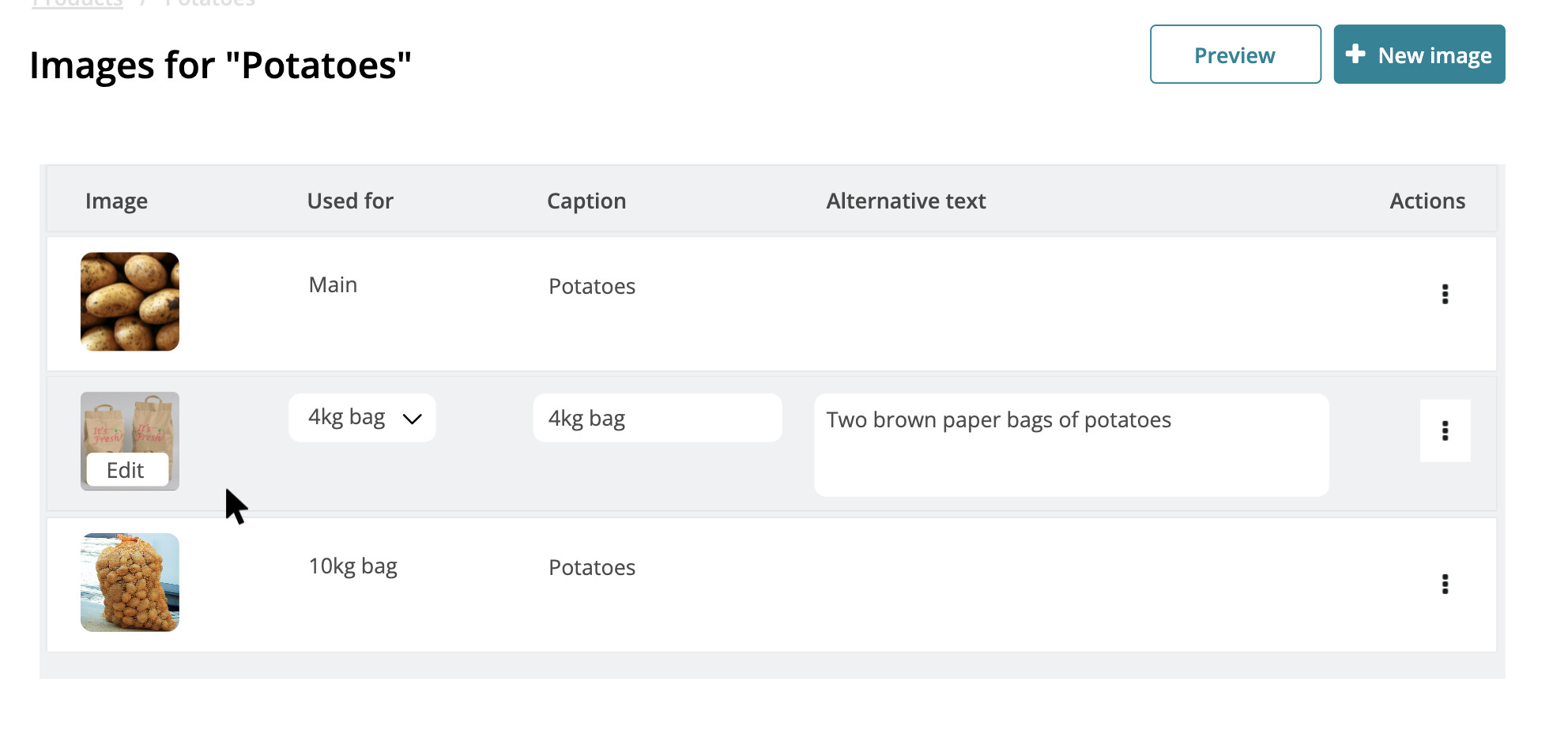Image resolution: width=1568 pixels, height=733 pixels.
Task: Click the 10kg bag Used for cell
Action: point(352,566)
